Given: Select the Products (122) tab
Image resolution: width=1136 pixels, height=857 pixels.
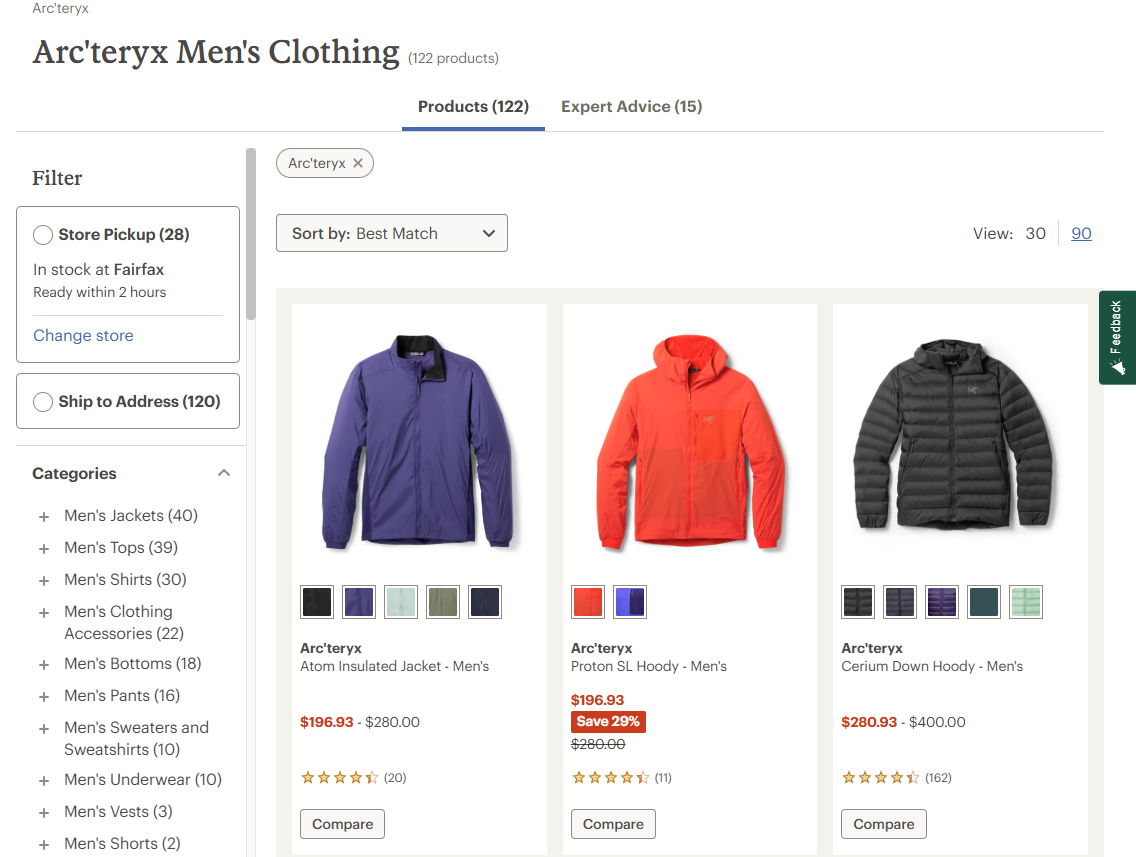Looking at the screenshot, I should [x=473, y=106].
